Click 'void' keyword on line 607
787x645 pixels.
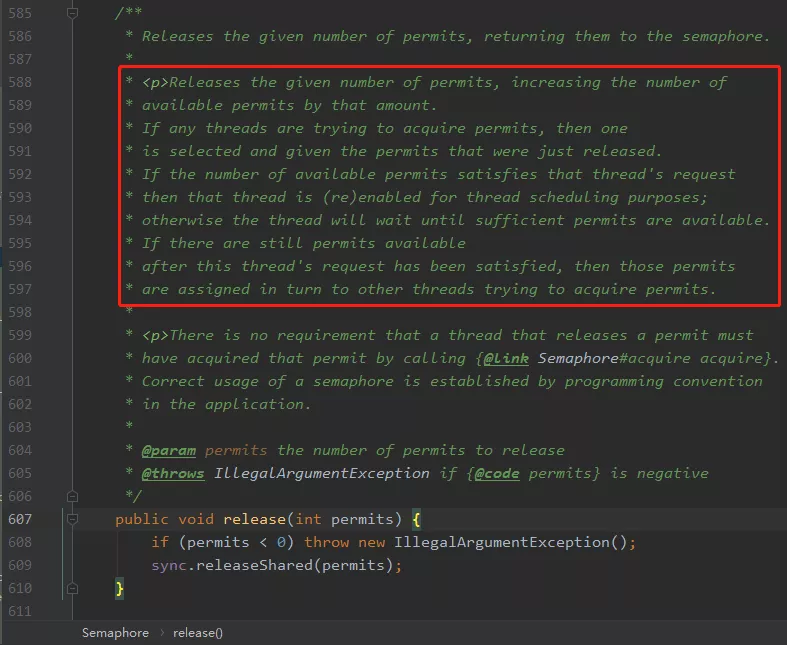click(196, 519)
